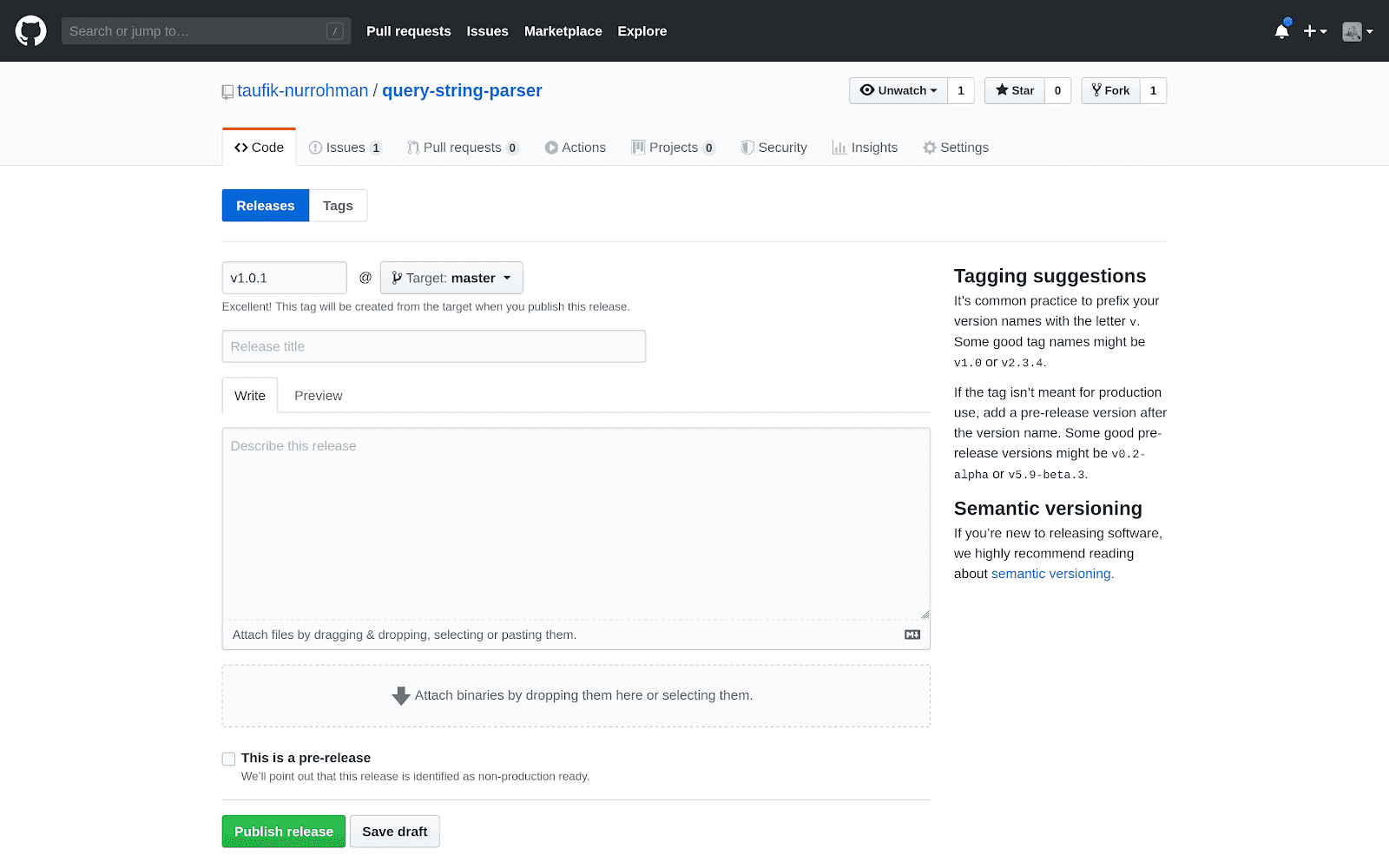The height and width of the screenshot is (868, 1389).
Task: Select the Write tab
Action: point(250,396)
